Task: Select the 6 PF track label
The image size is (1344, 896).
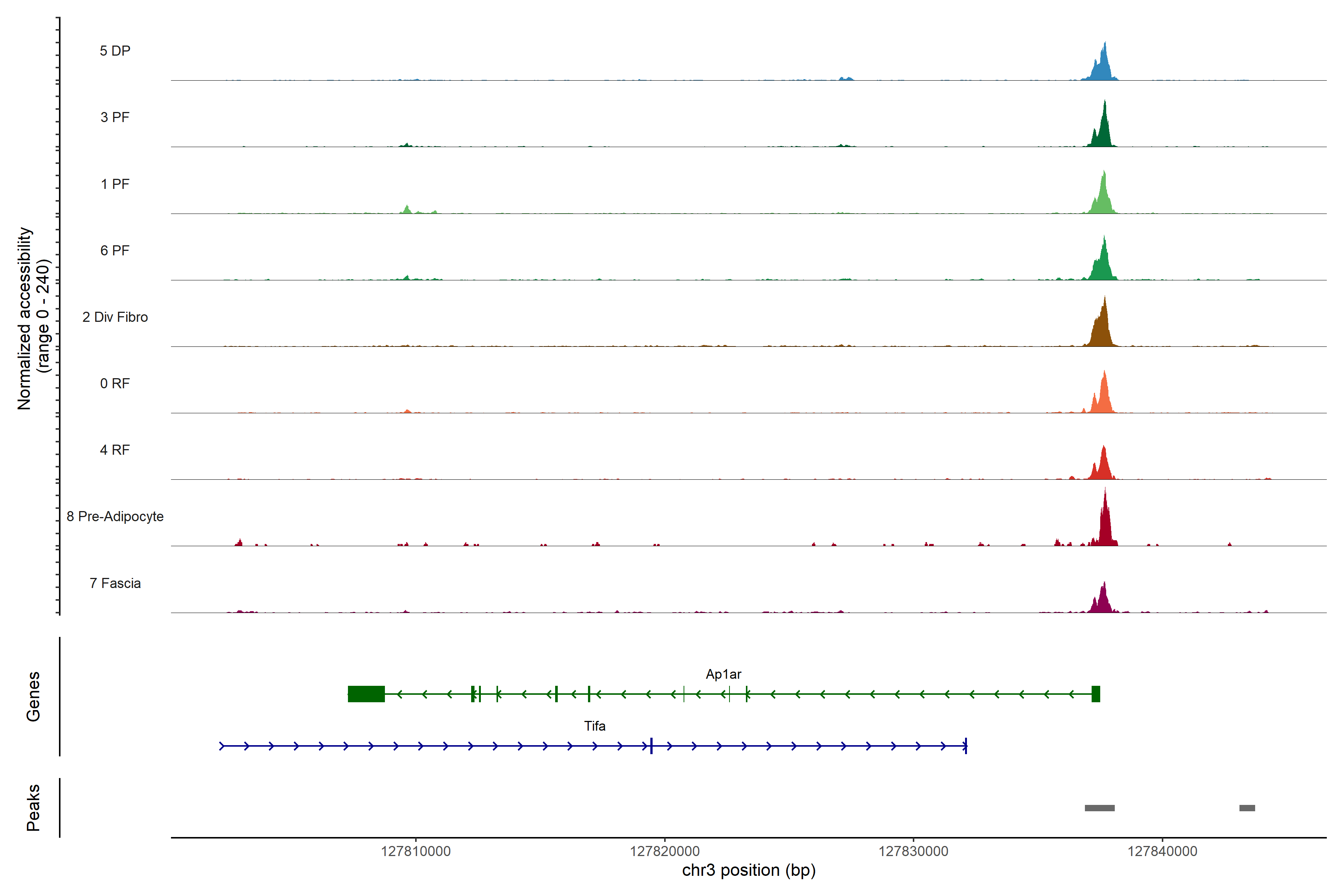Action: [115, 250]
